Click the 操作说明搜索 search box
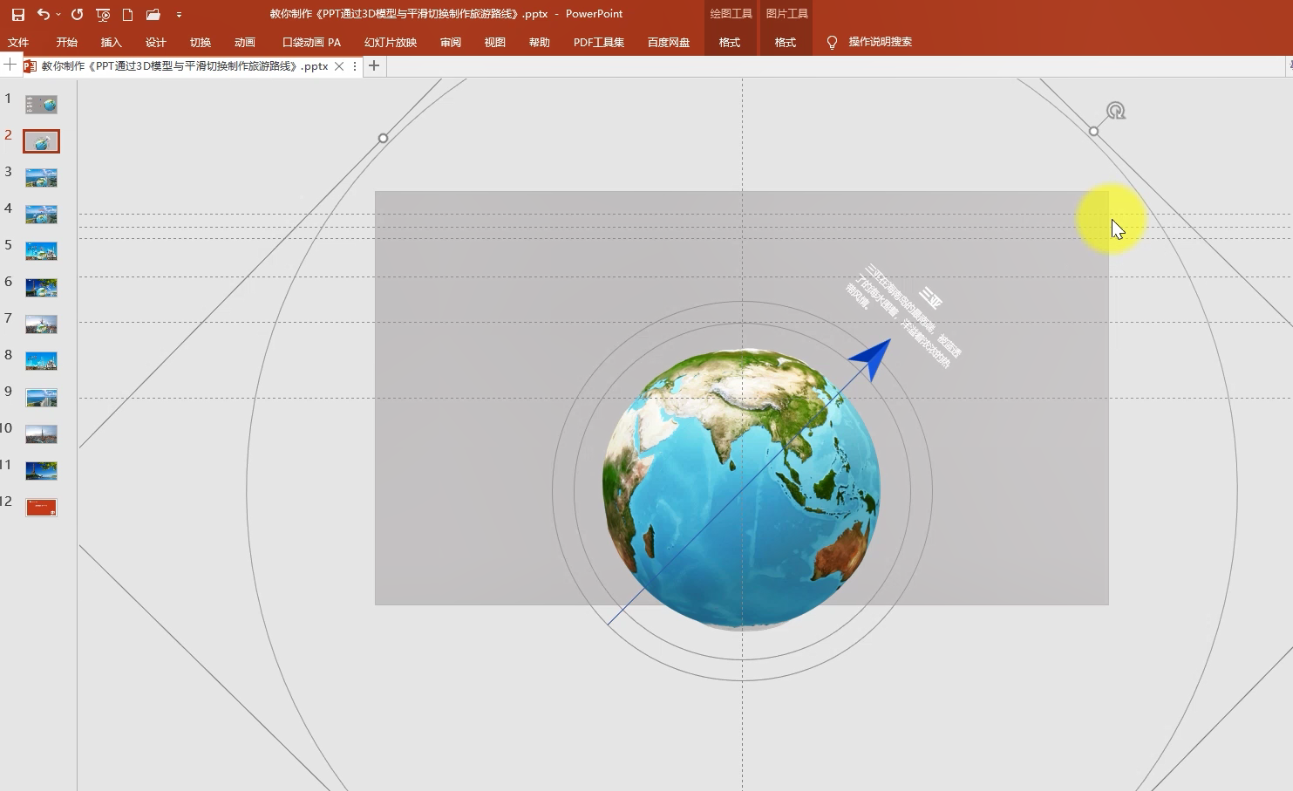 pos(880,42)
